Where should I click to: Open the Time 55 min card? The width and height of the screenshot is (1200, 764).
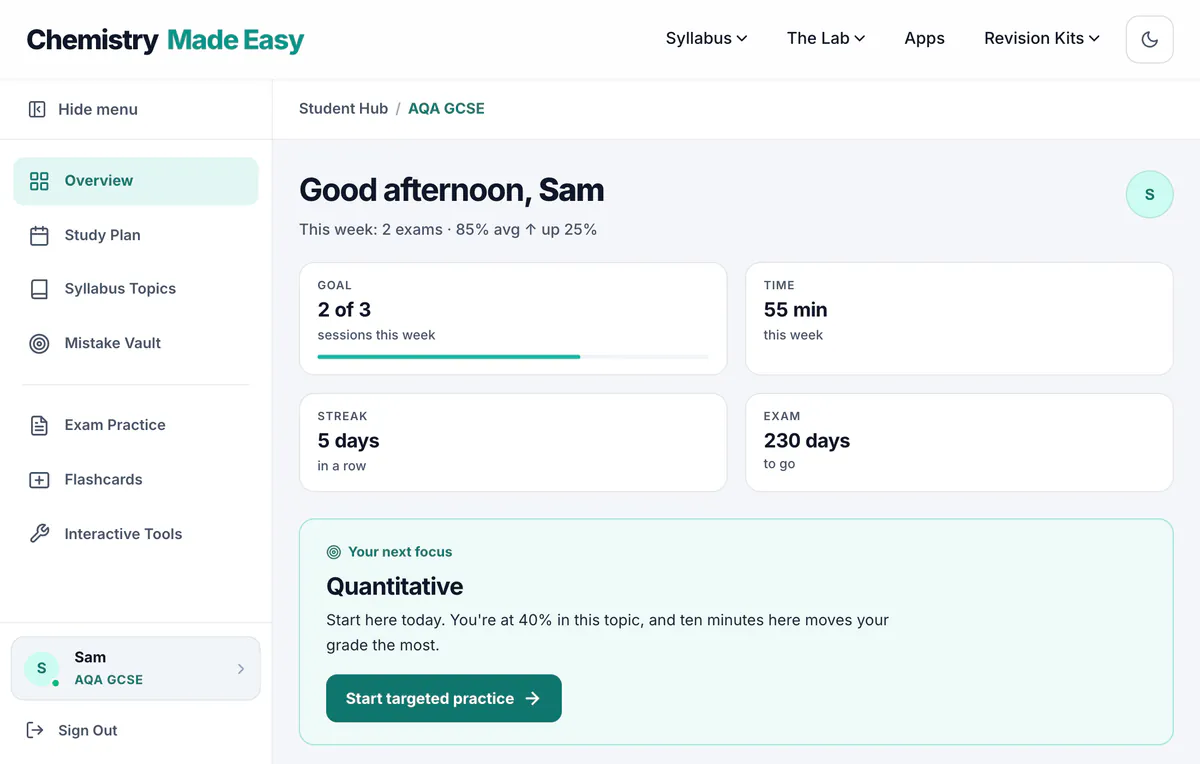[959, 319]
